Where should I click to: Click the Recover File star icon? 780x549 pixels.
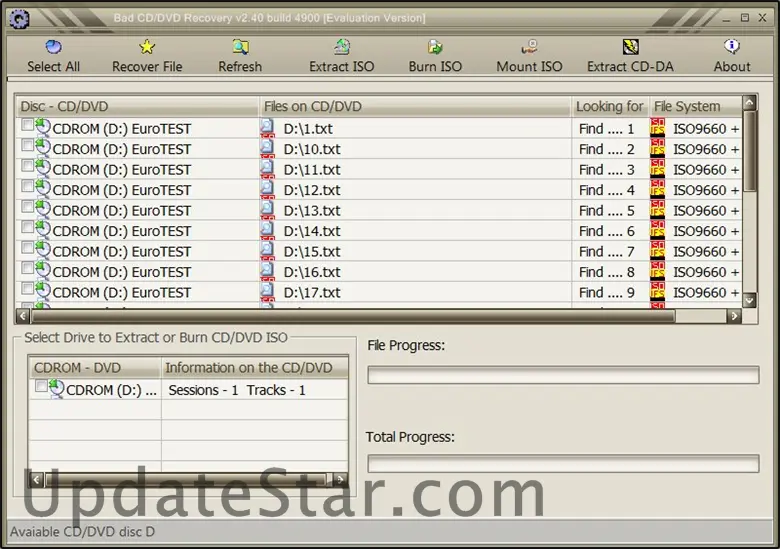(147, 47)
